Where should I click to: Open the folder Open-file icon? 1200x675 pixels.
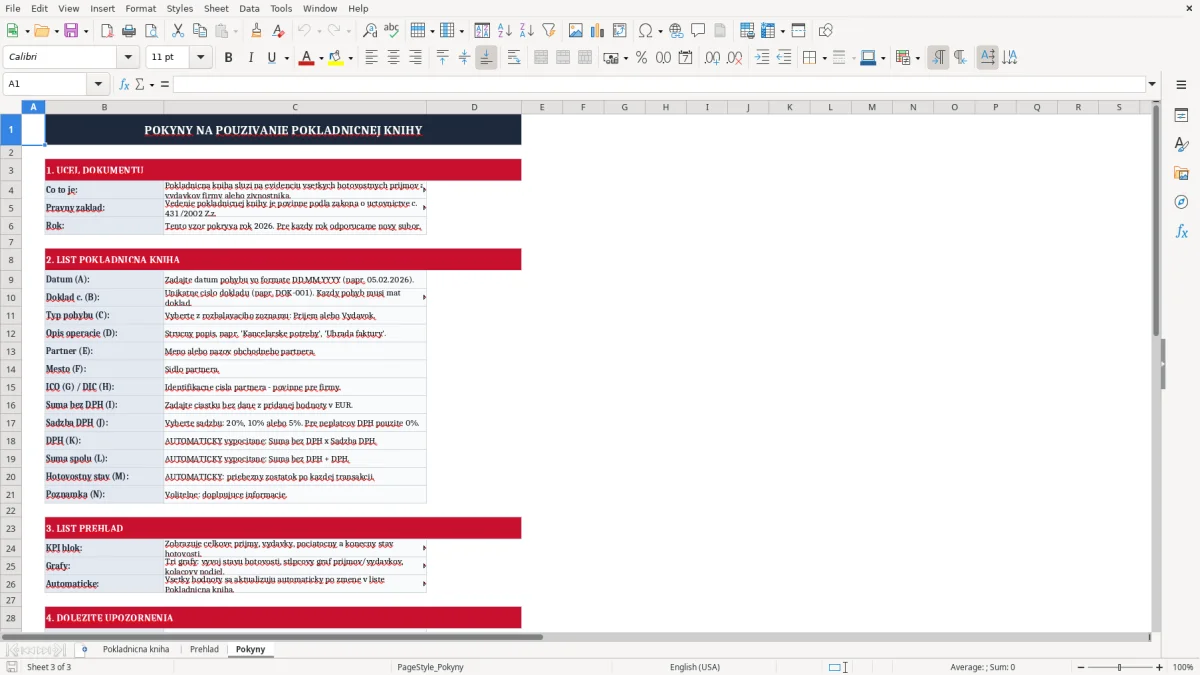(40, 31)
